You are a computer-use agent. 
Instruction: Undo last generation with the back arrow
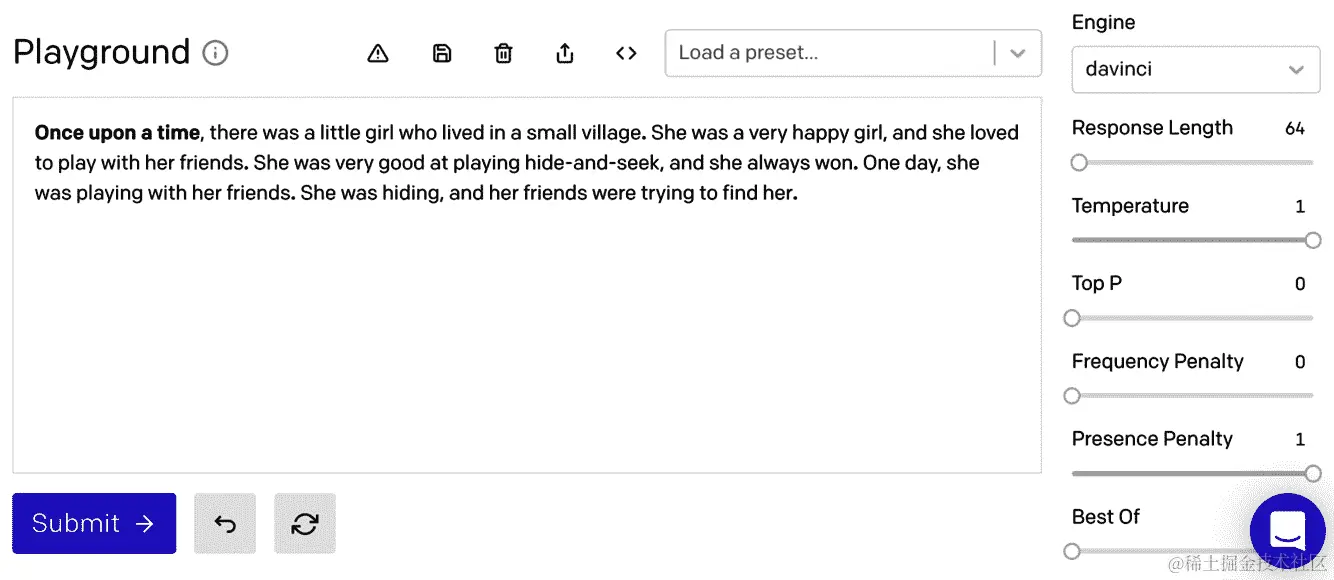pyautogui.click(x=225, y=523)
